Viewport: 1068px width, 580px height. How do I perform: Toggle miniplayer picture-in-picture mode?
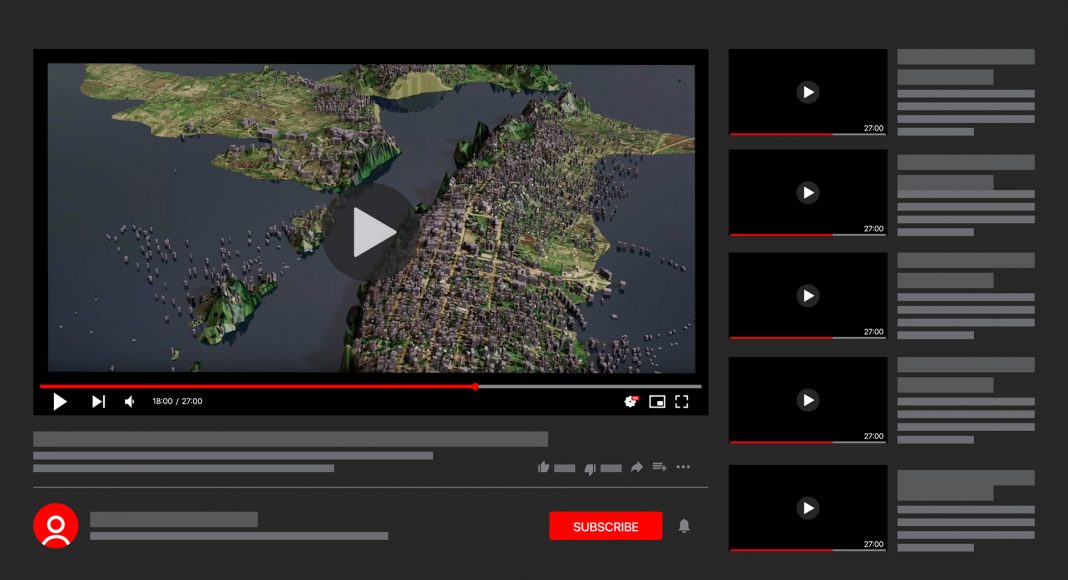click(x=657, y=402)
